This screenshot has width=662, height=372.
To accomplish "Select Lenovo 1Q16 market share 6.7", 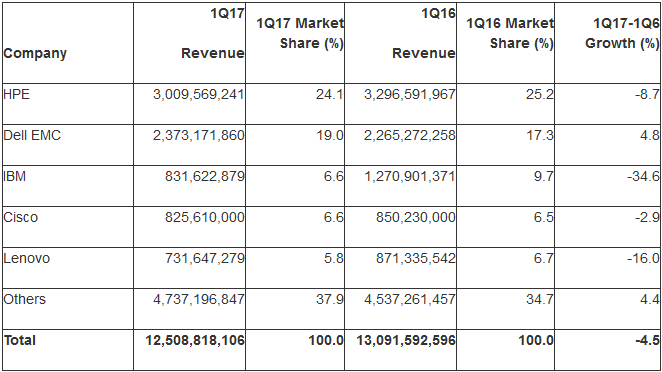I will 543,258.
